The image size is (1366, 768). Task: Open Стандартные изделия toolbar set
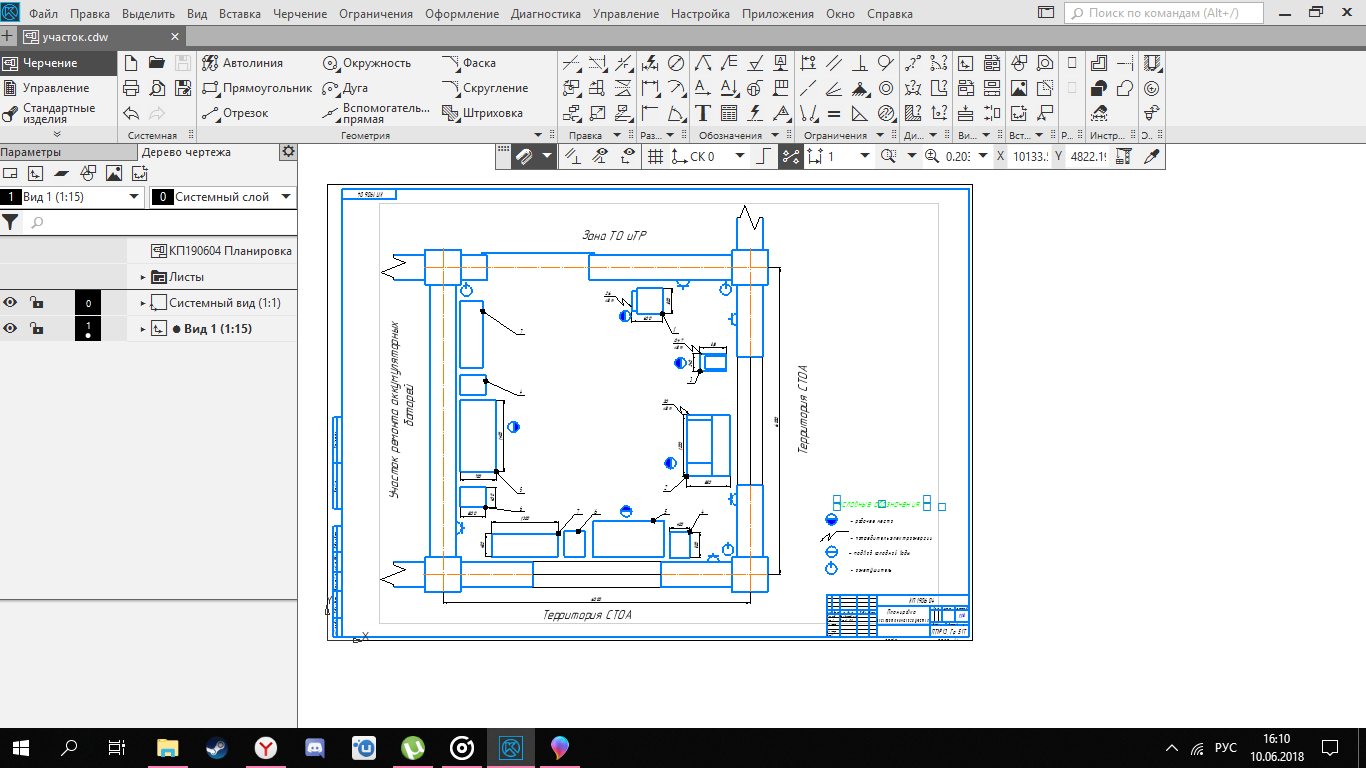[x=58, y=113]
